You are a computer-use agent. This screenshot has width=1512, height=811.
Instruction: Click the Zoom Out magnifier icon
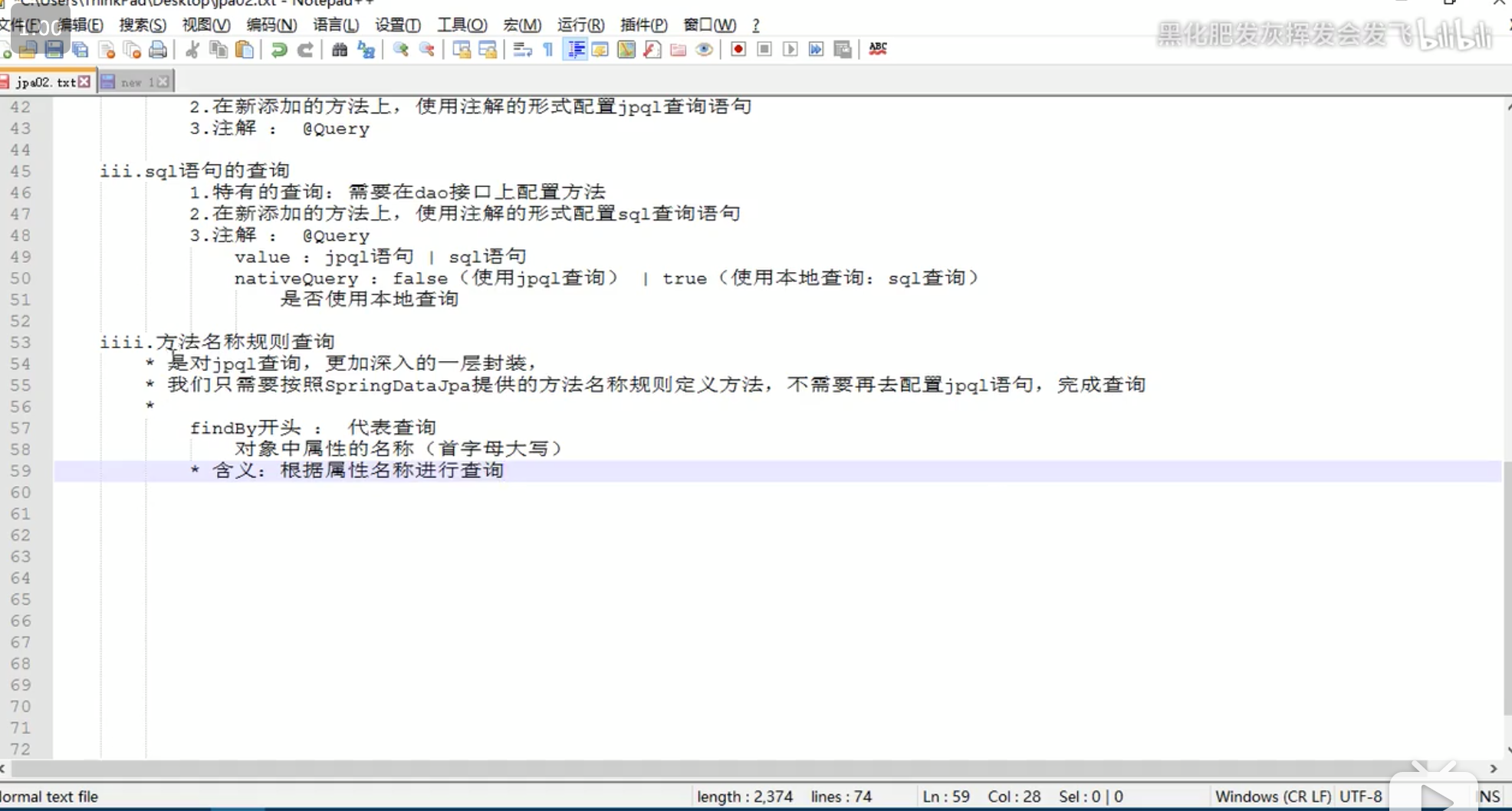pos(427,50)
